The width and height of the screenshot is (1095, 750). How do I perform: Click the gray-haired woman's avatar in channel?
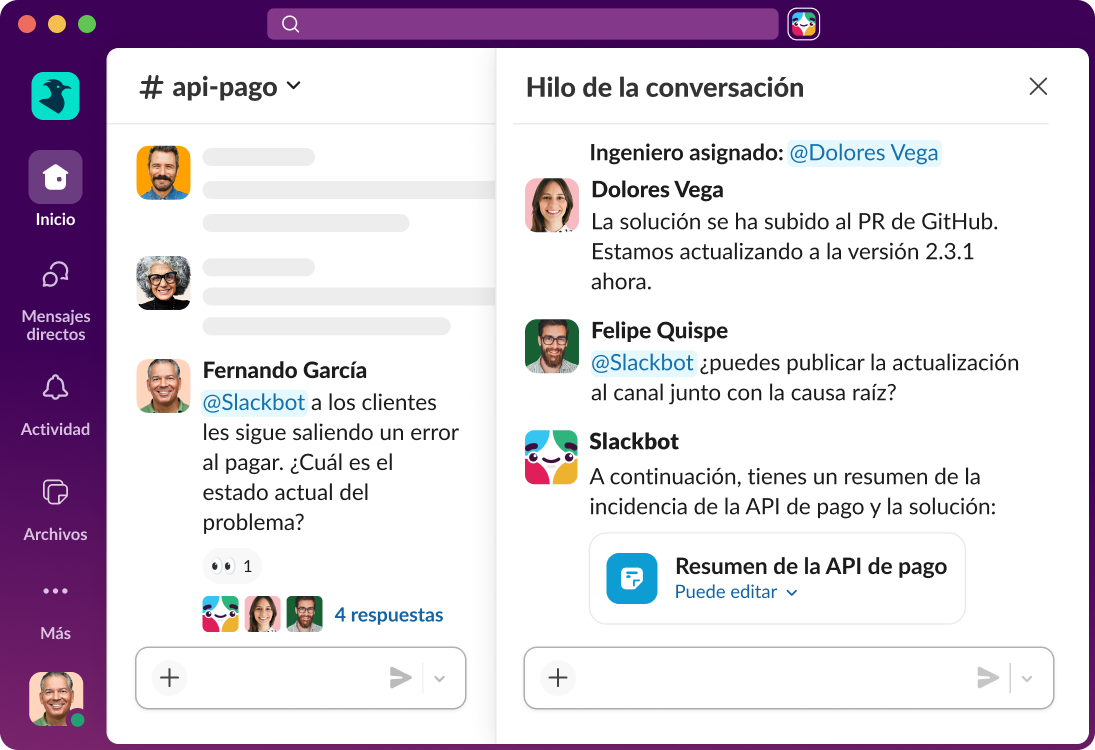[163, 283]
